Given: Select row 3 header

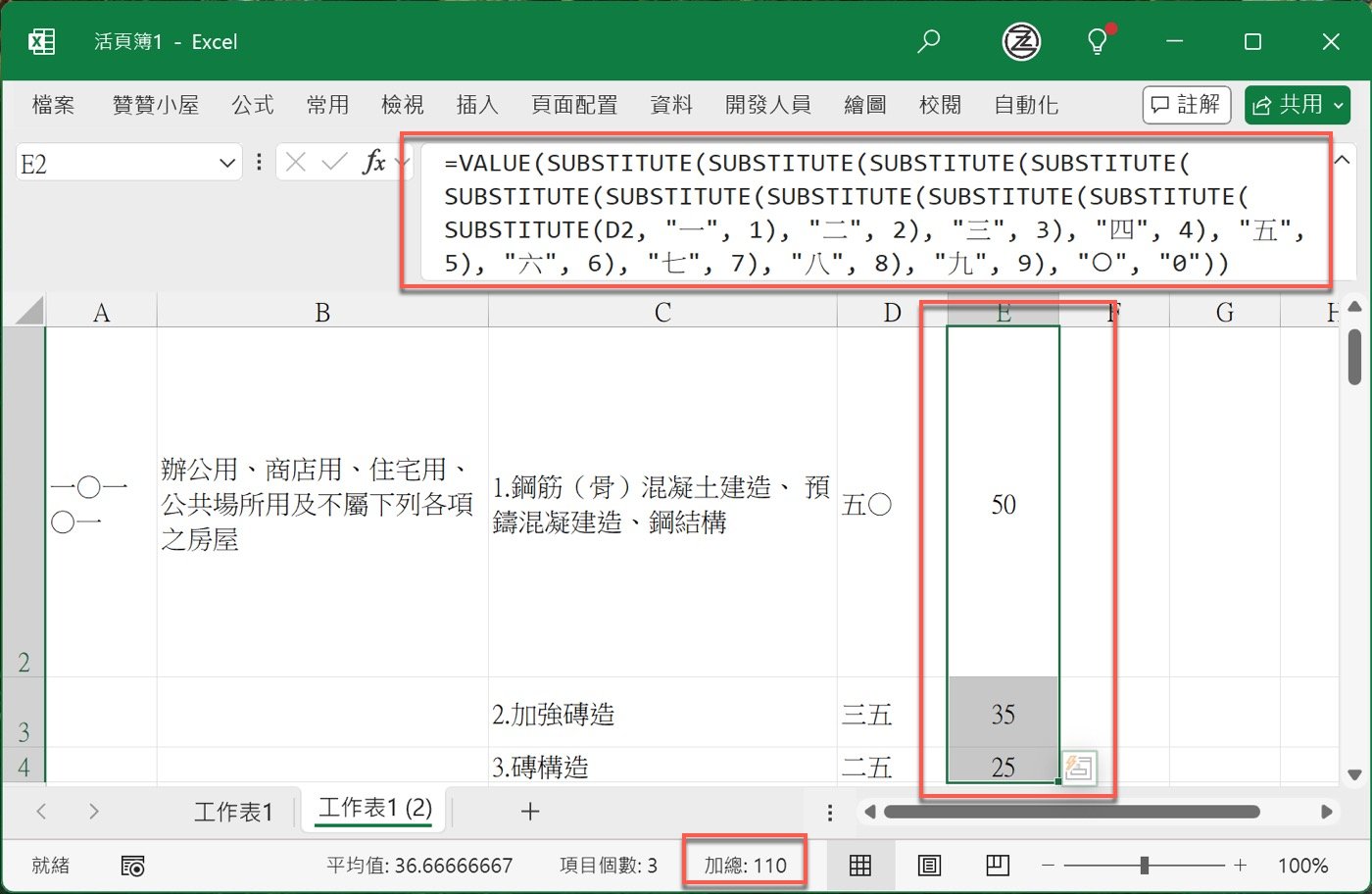Looking at the screenshot, I should coord(24,713).
